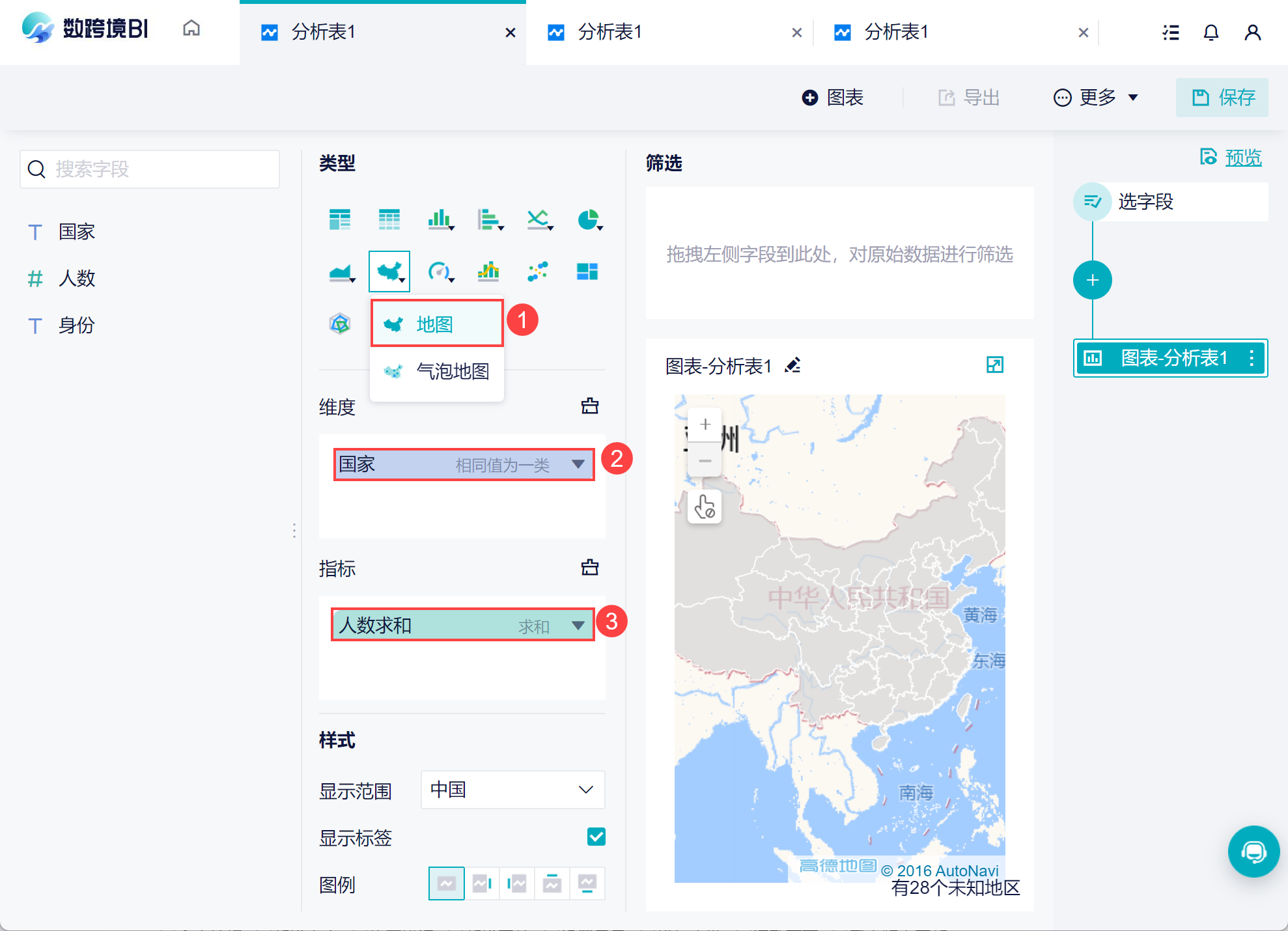Select the last legend position option

[587, 883]
